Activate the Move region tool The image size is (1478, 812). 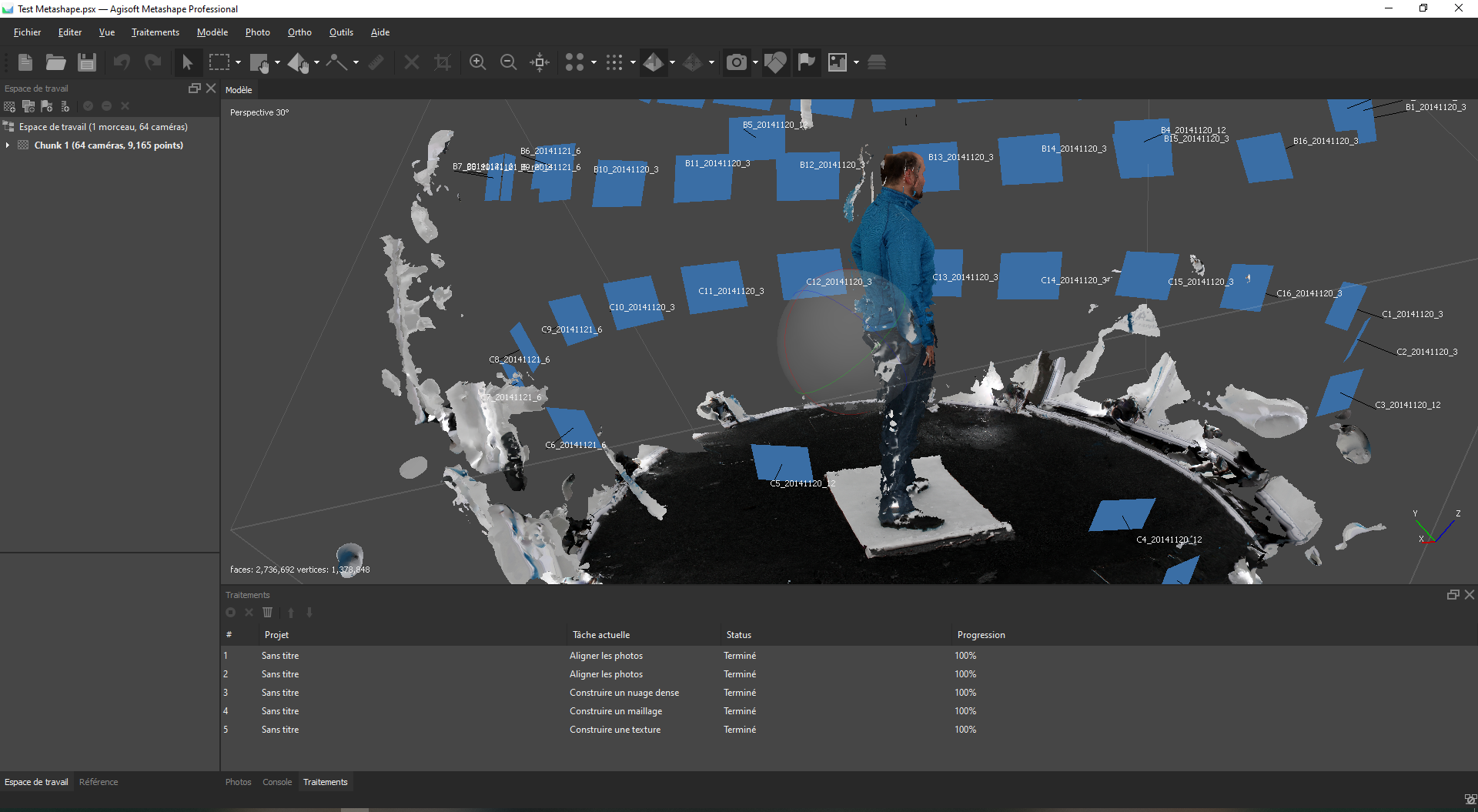(x=259, y=62)
